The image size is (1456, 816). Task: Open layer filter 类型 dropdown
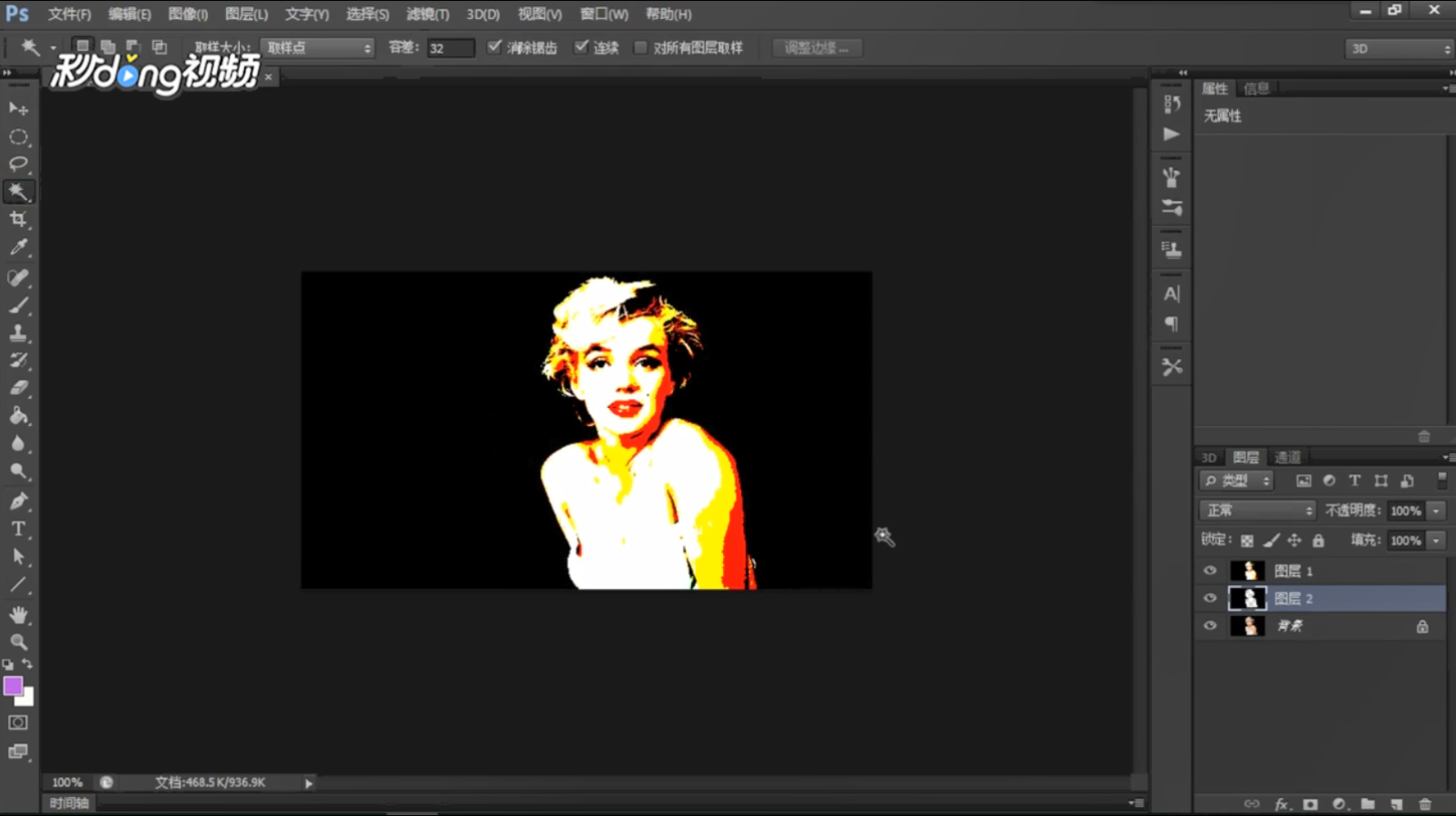(1236, 481)
